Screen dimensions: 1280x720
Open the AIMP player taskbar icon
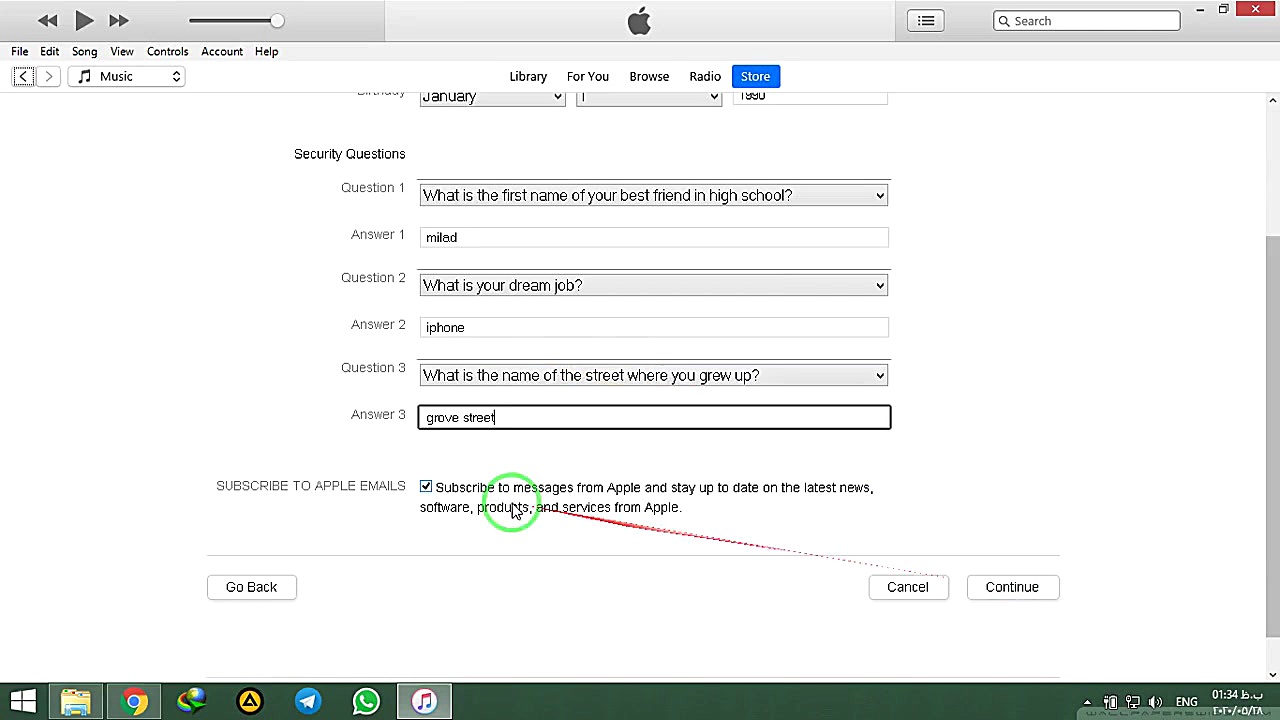click(250, 701)
